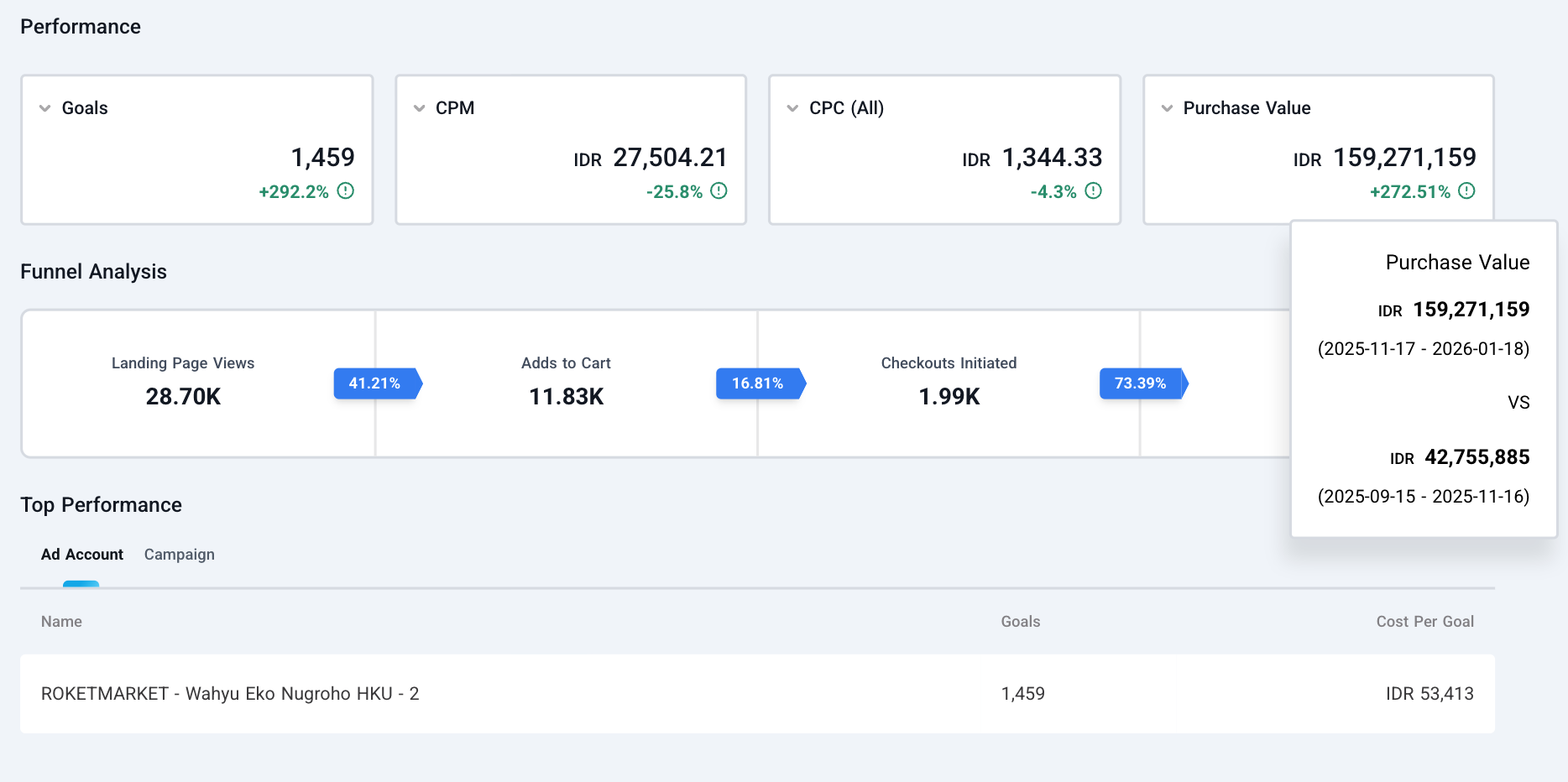1568x782 pixels.
Task: Select the Adds to Cart funnel stage
Action: coord(567,383)
